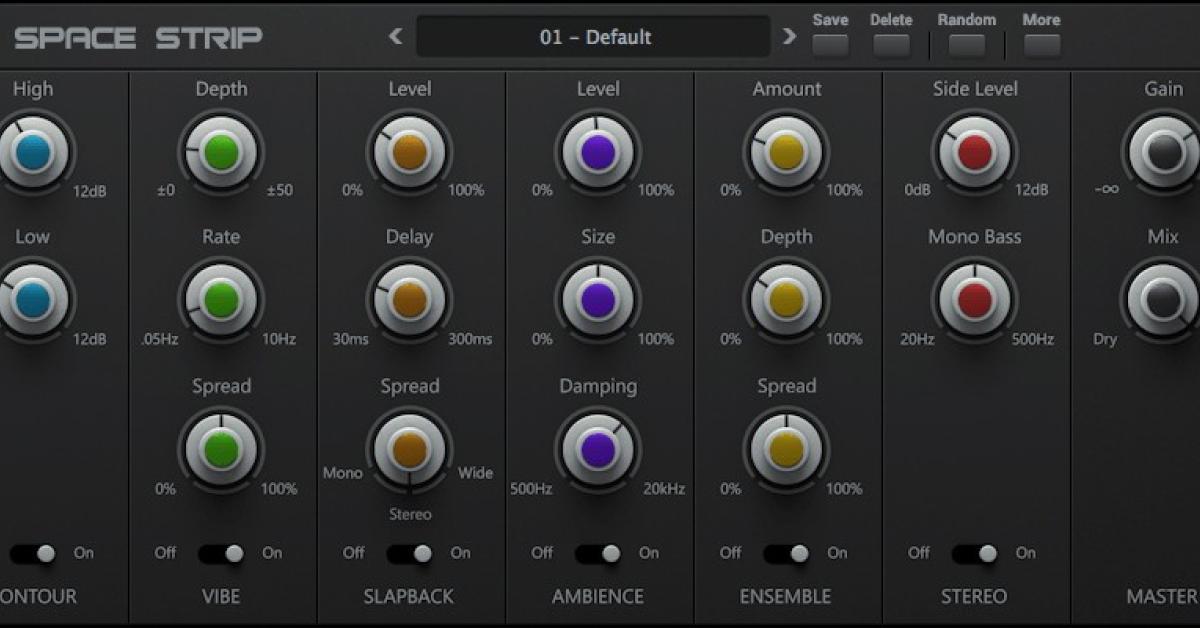This screenshot has height=628, width=1200.
Task: Go to the next preset
Action: [789, 36]
